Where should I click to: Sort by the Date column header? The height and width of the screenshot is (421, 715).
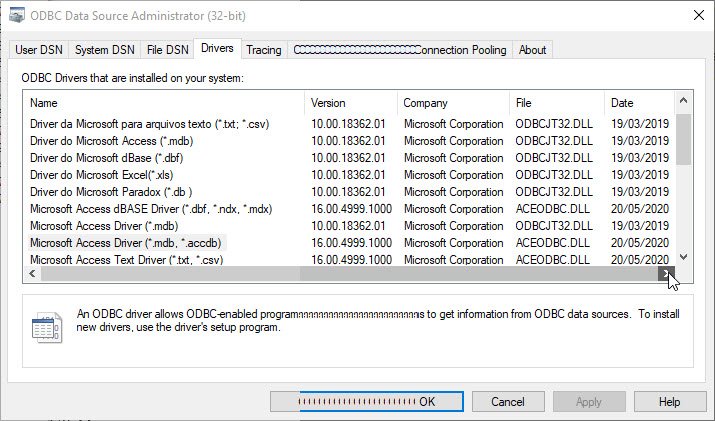(639, 103)
